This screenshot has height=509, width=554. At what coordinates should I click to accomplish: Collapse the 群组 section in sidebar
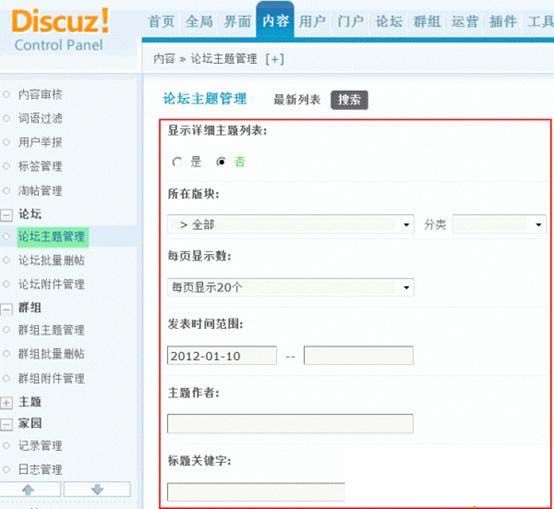tap(6, 309)
